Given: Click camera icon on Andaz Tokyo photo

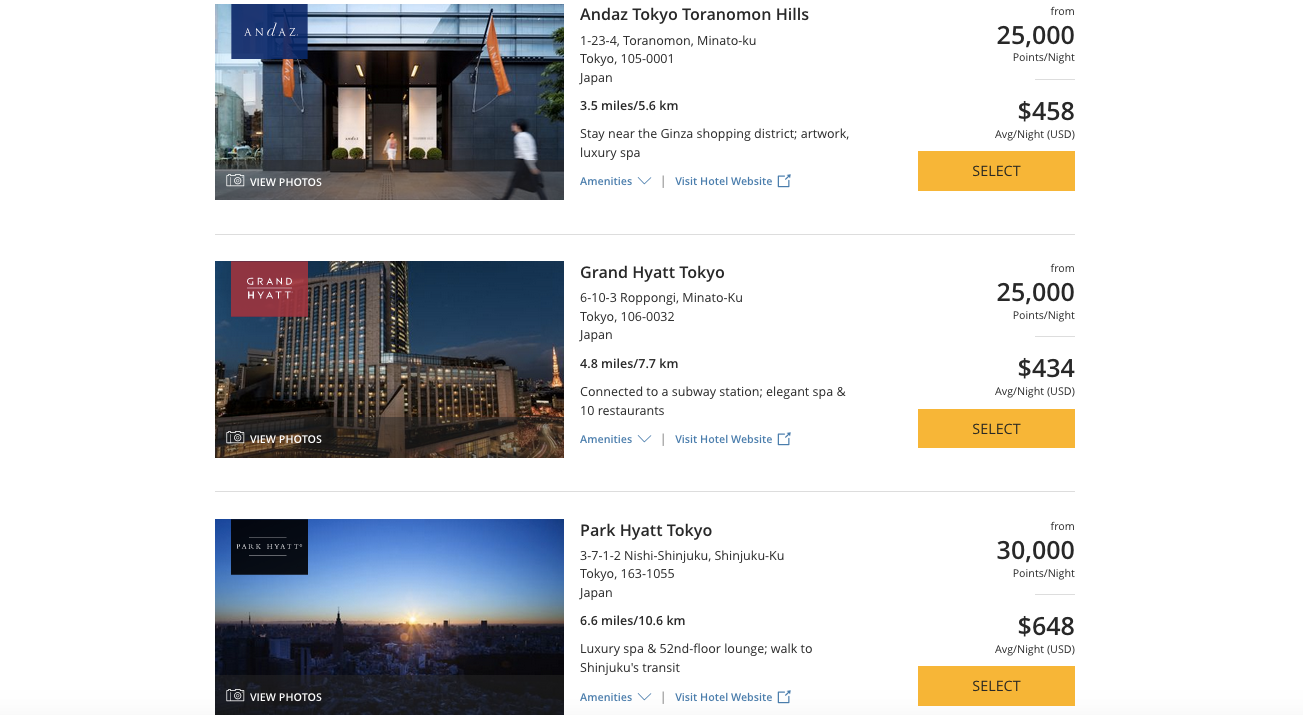Looking at the screenshot, I should click(235, 181).
